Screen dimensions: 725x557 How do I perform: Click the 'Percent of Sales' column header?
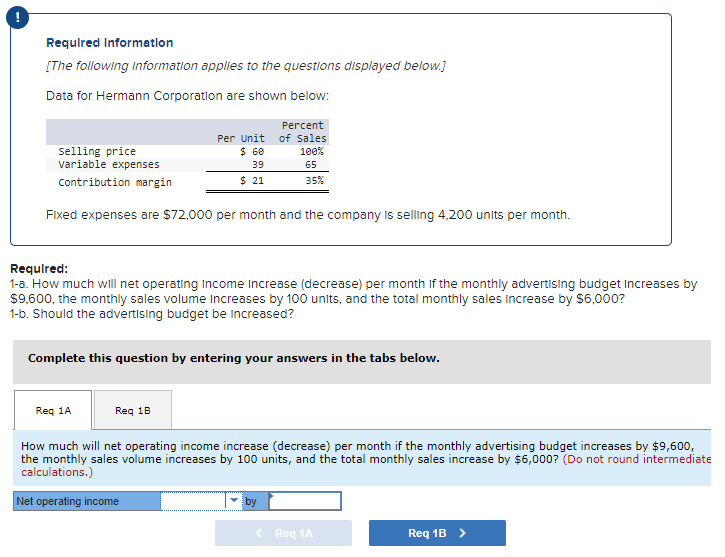(303, 132)
